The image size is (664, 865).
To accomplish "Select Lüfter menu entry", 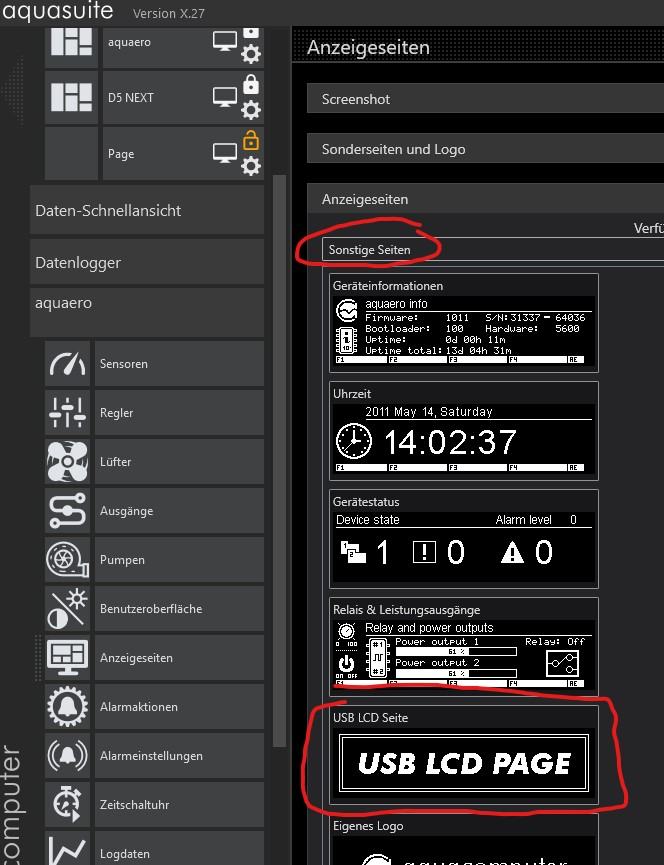I will coord(179,462).
